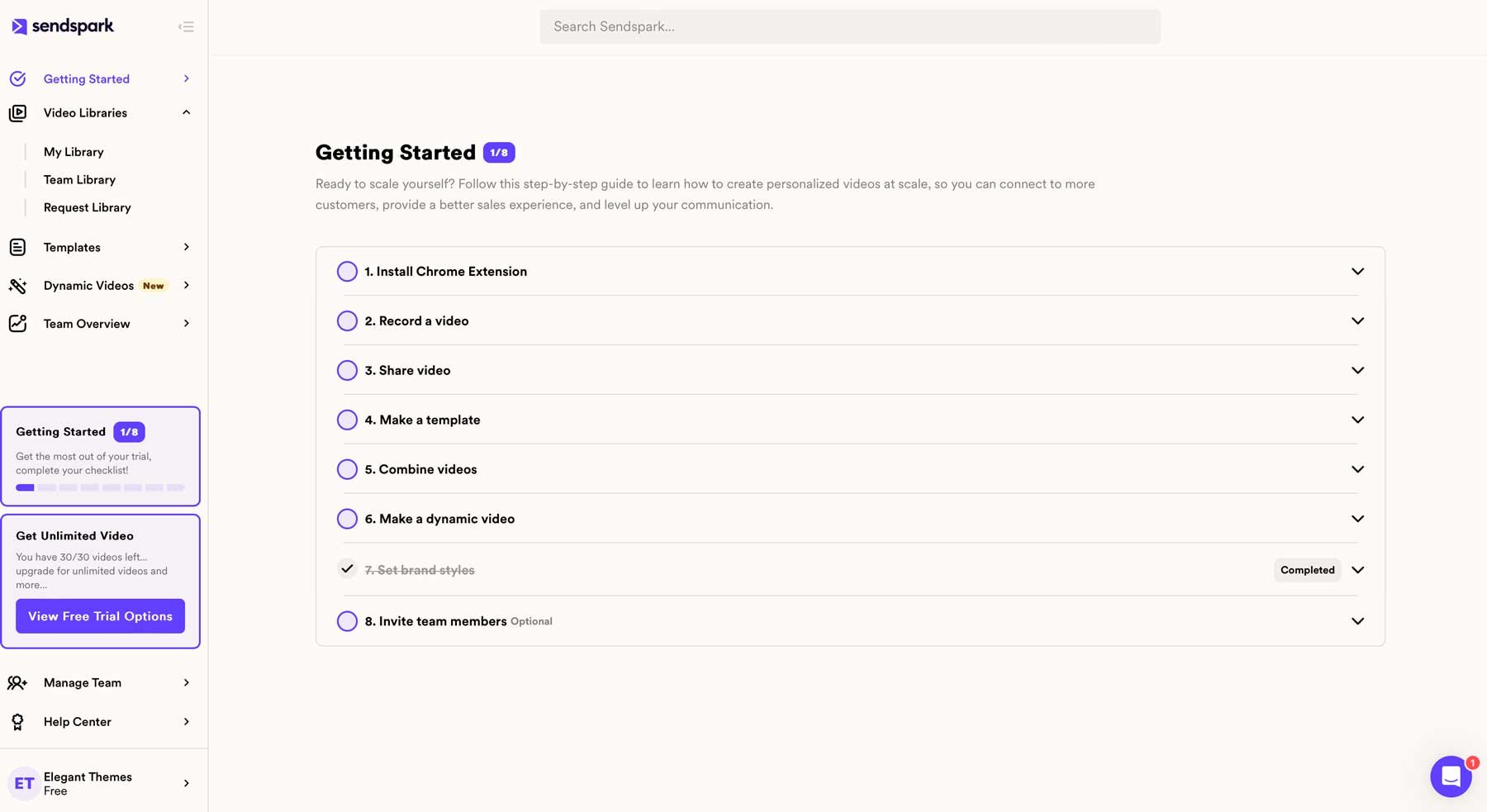Open the Help Center icon
Image resolution: width=1487 pixels, height=812 pixels.
click(x=18, y=721)
